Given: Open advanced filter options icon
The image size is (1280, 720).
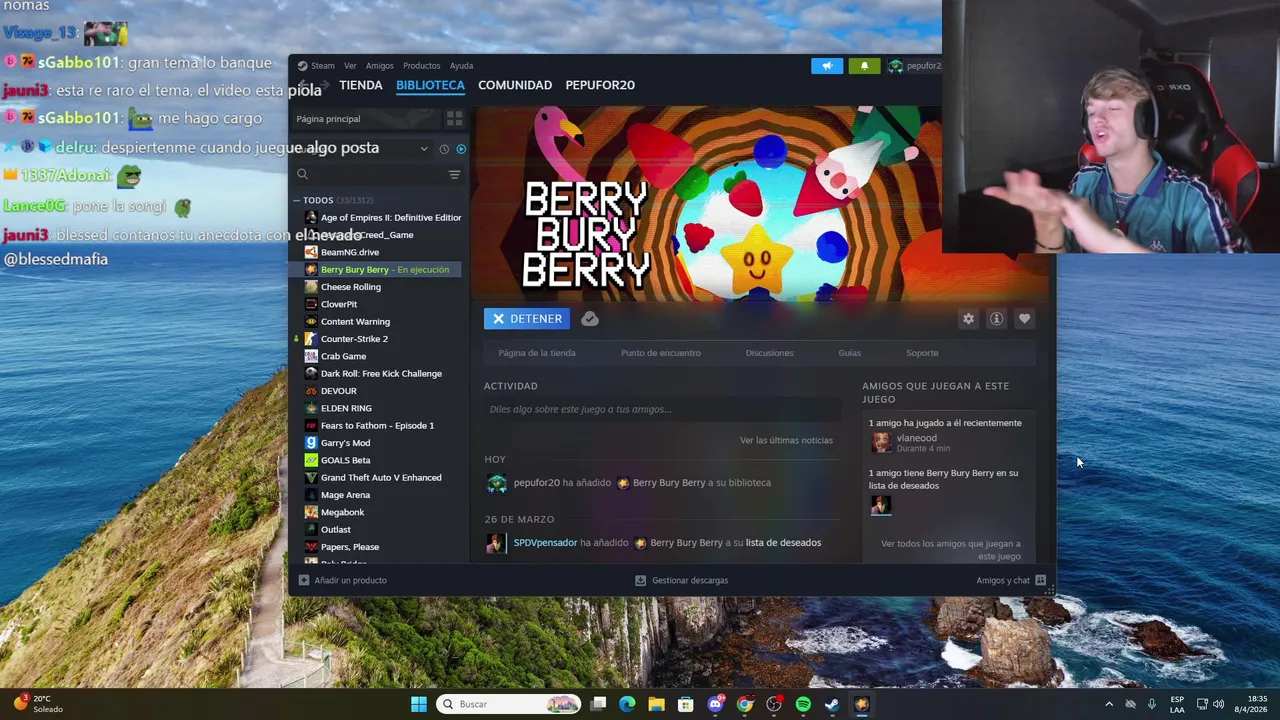Looking at the screenshot, I should click(454, 174).
